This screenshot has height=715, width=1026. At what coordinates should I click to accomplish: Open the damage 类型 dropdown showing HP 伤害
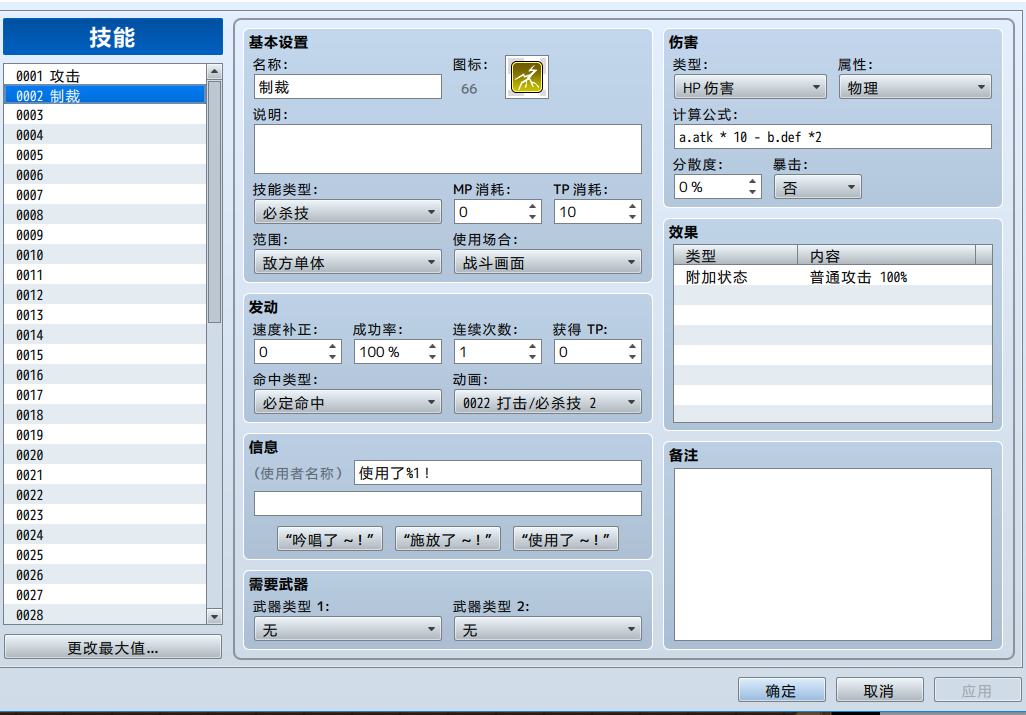750,87
